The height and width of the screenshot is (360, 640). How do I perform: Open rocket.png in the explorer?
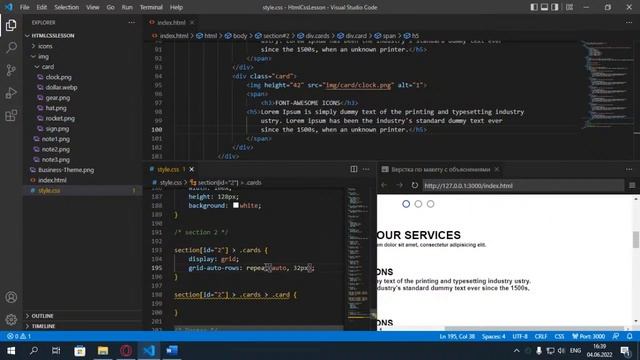pyautogui.click(x=60, y=118)
